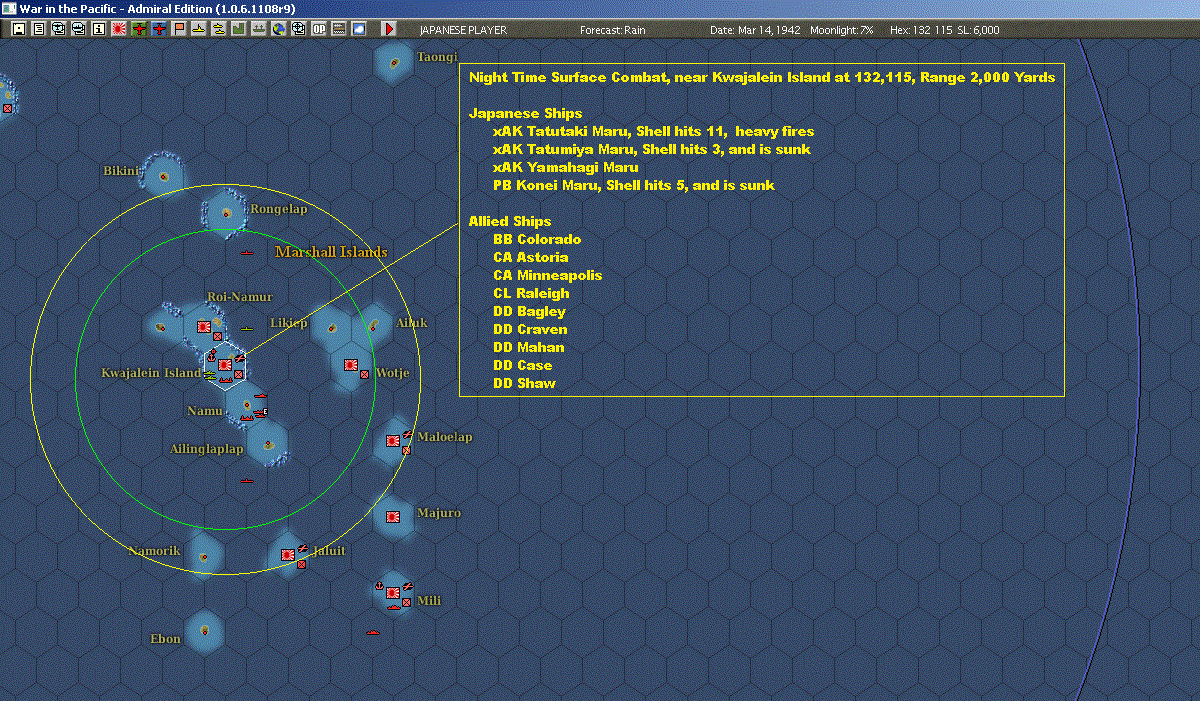The image size is (1200, 701).
Task: Select the Kwajalein Island Japanese base flag
Action: click(x=225, y=364)
